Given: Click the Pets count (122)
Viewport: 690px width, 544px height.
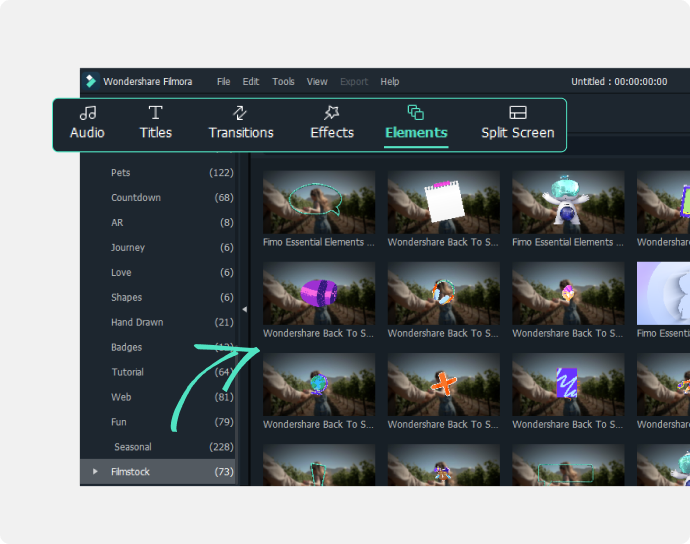Looking at the screenshot, I should [x=221, y=173].
